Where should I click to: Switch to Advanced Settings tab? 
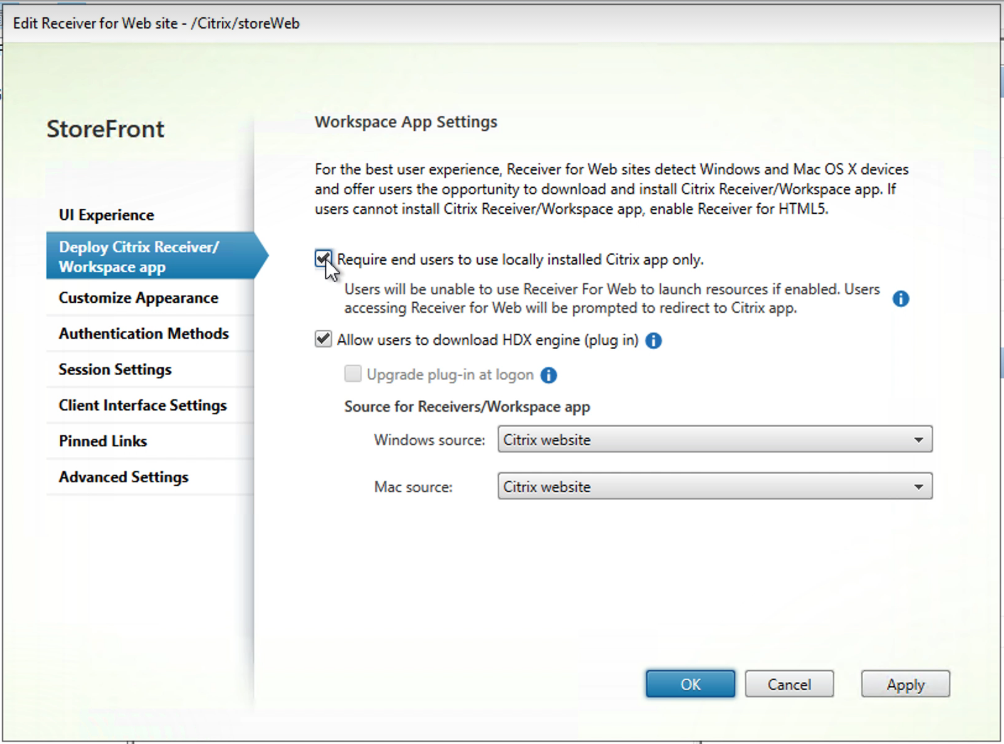click(124, 478)
